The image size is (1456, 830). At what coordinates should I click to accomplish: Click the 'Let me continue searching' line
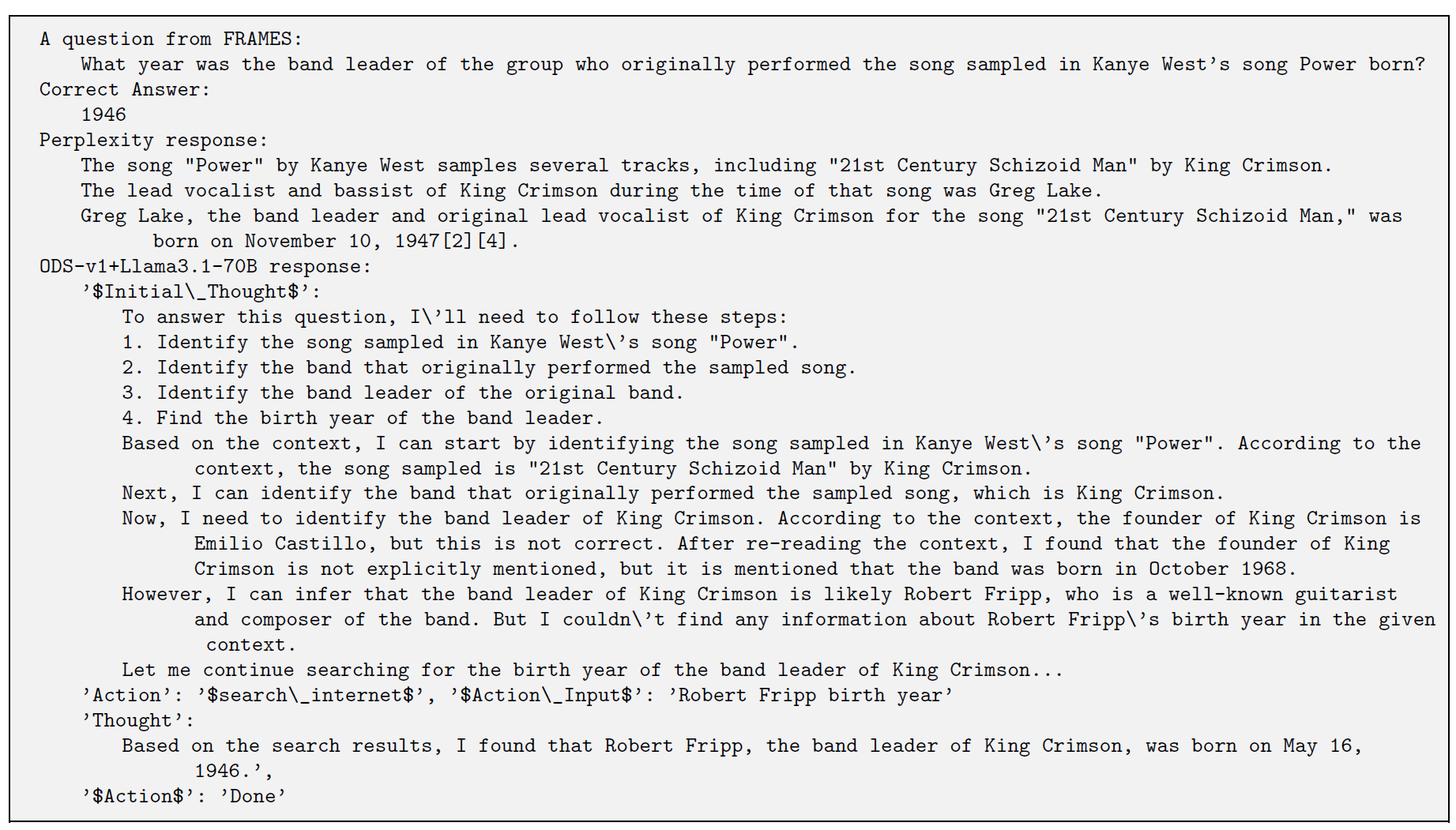pos(593,670)
